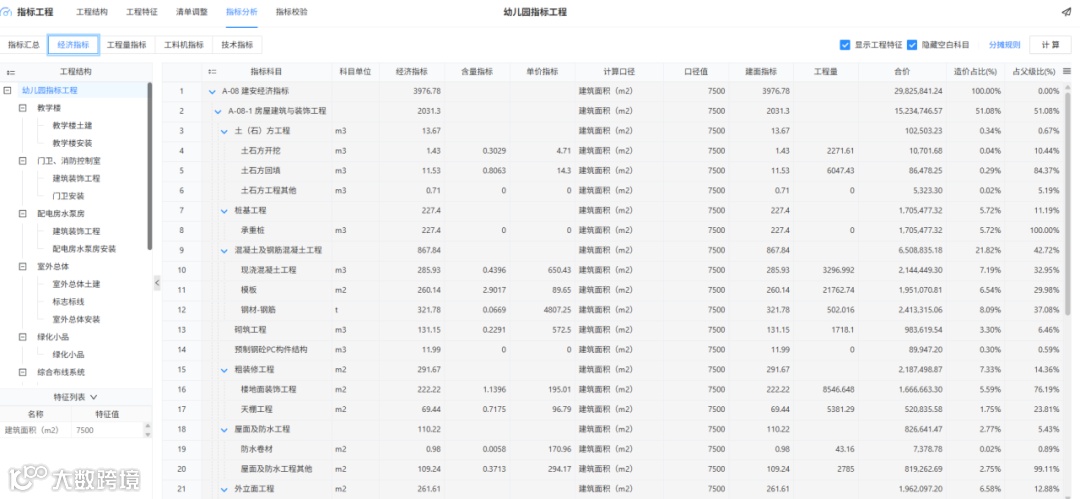Toggle the 显示工程特征 checkbox

click(x=845, y=45)
